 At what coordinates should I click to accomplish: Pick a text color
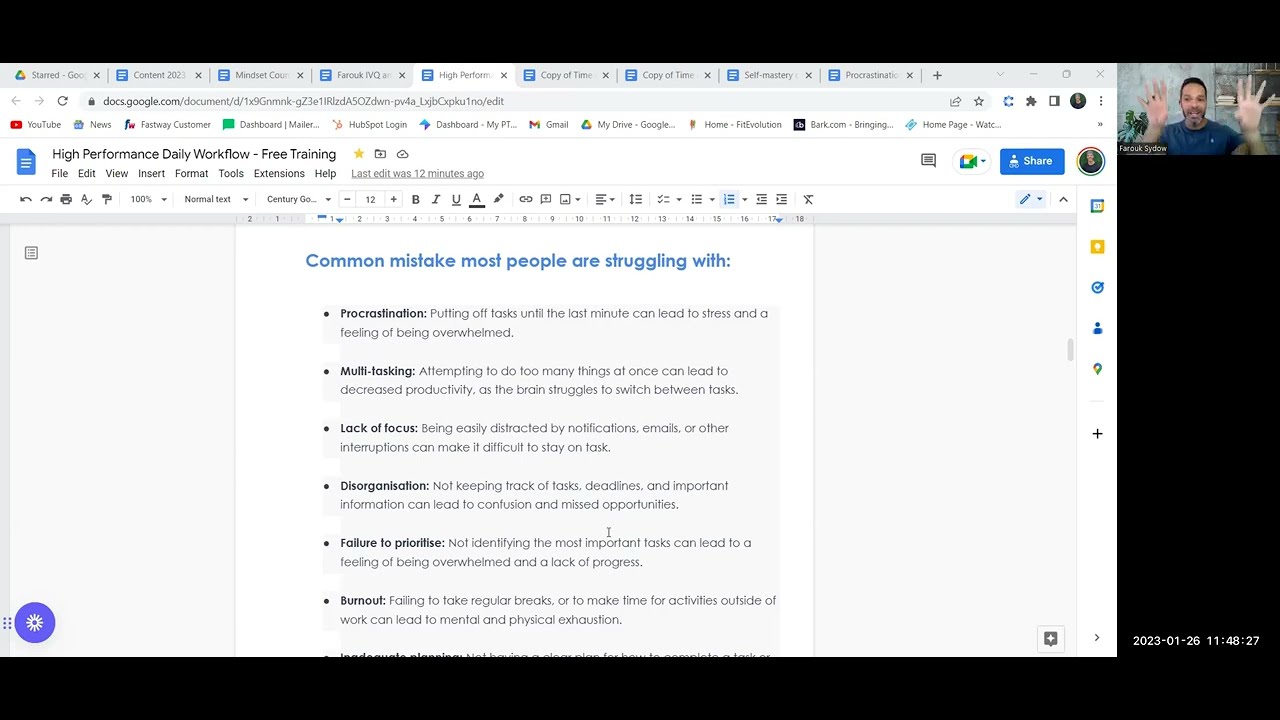coord(477,199)
